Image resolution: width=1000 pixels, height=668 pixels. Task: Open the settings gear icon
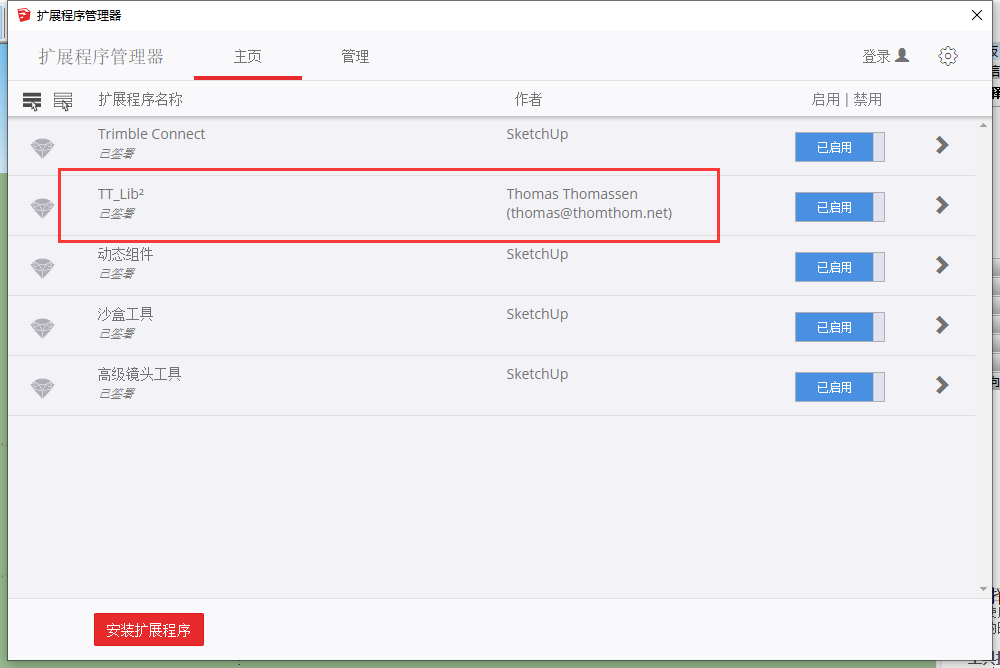pos(947,56)
